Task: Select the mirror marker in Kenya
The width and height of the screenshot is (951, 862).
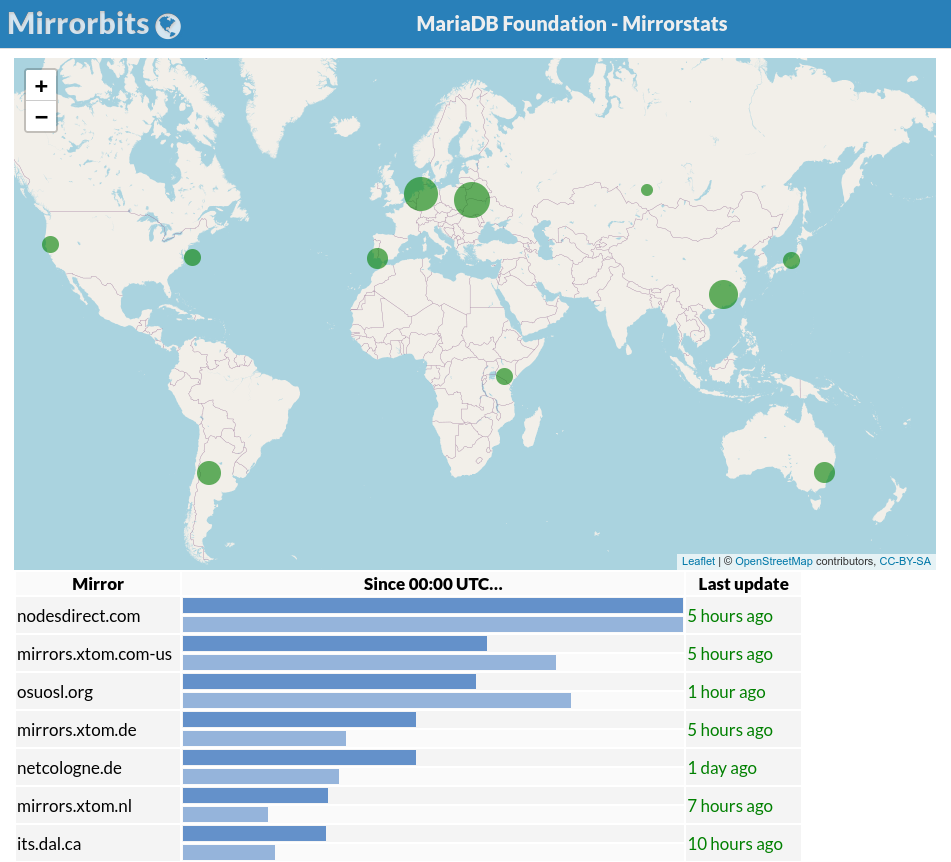Action: coord(504,377)
